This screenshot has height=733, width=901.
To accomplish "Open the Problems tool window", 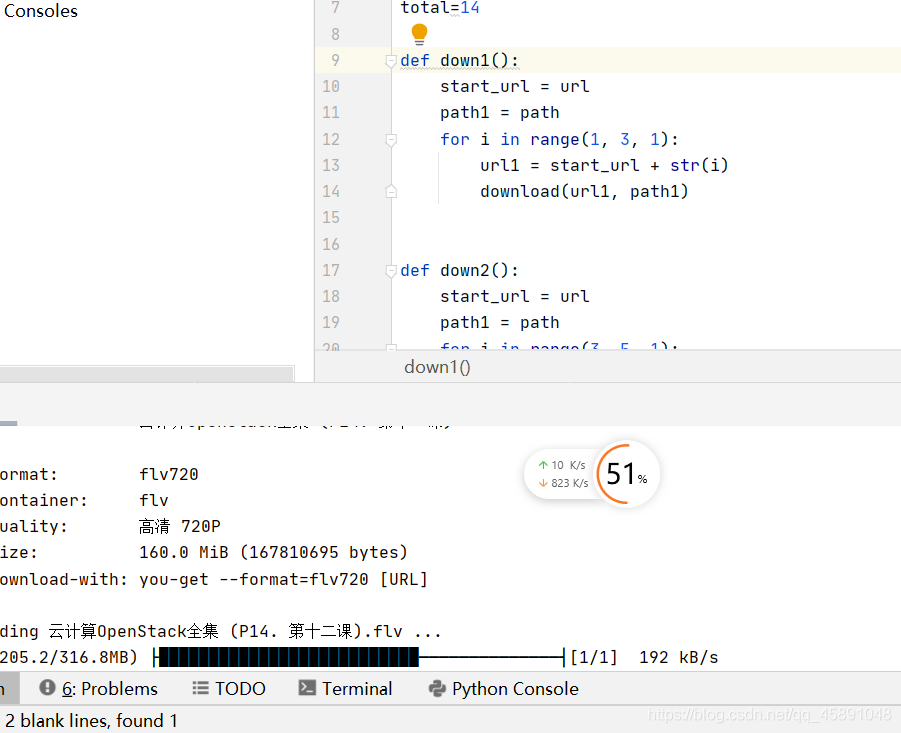I will tap(98, 688).
